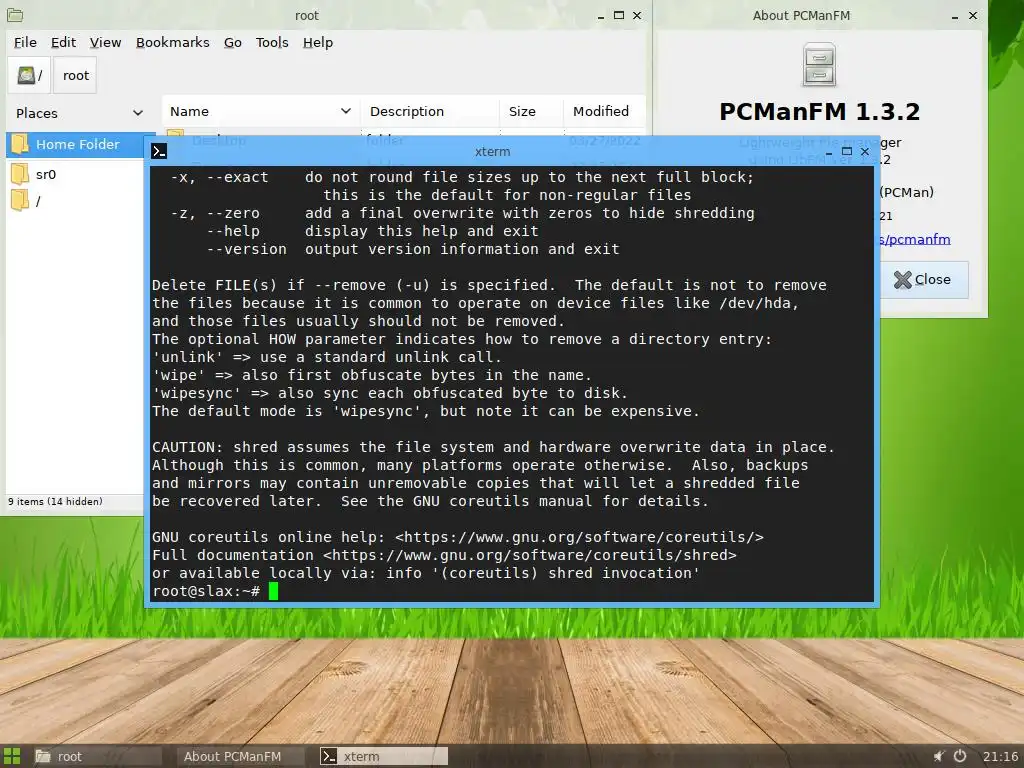1024x768 pixels.
Task: Click the Home Folder folder icon
Action: [x=20, y=144]
